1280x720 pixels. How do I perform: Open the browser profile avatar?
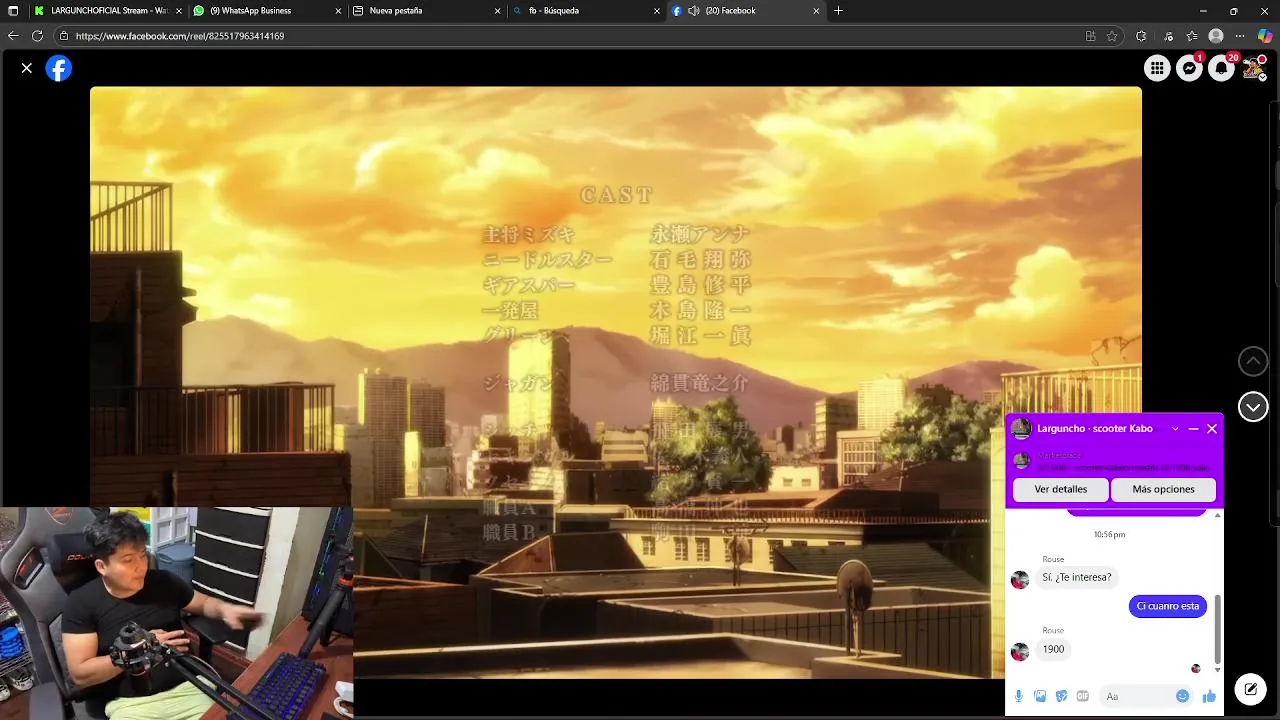(x=1216, y=36)
